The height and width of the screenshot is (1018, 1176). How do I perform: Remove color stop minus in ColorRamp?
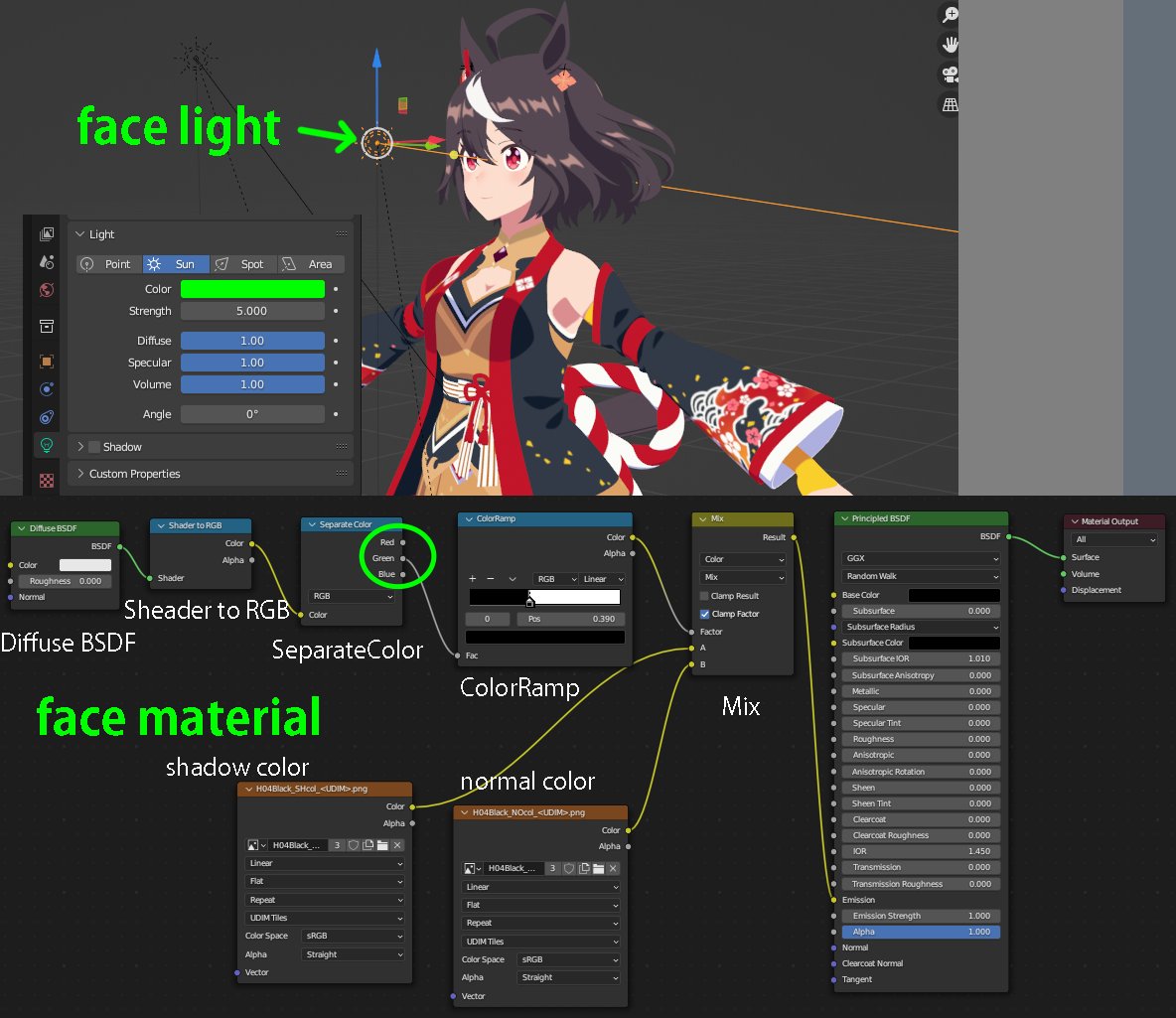[x=491, y=579]
